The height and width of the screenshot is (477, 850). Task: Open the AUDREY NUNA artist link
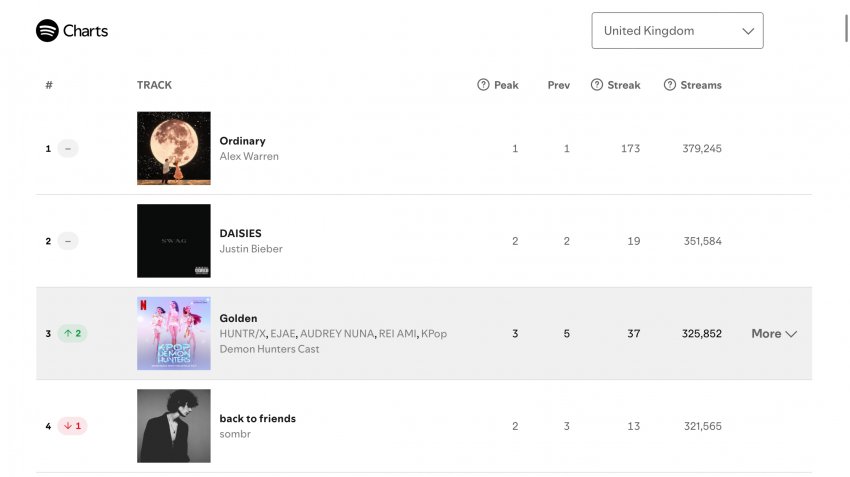pyautogui.click(x=337, y=333)
